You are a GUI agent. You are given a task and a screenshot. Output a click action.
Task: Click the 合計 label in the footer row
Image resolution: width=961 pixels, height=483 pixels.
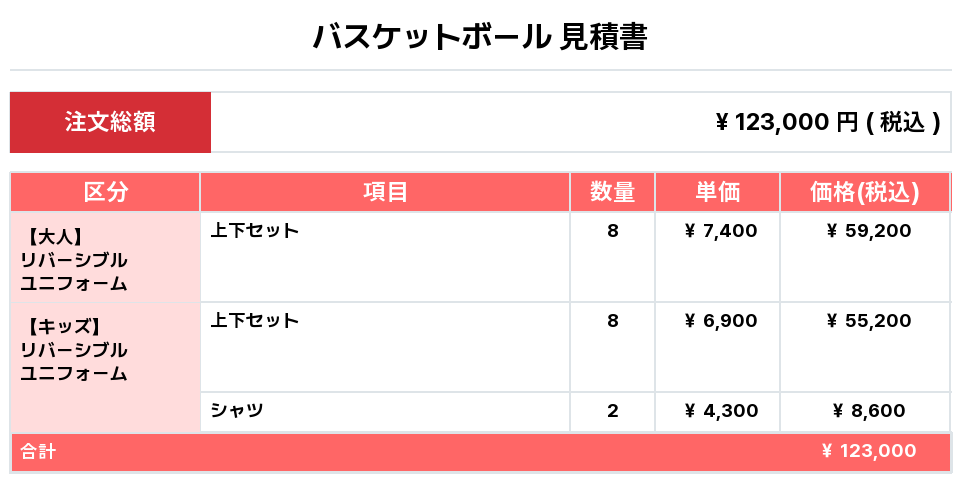pyautogui.click(x=39, y=452)
